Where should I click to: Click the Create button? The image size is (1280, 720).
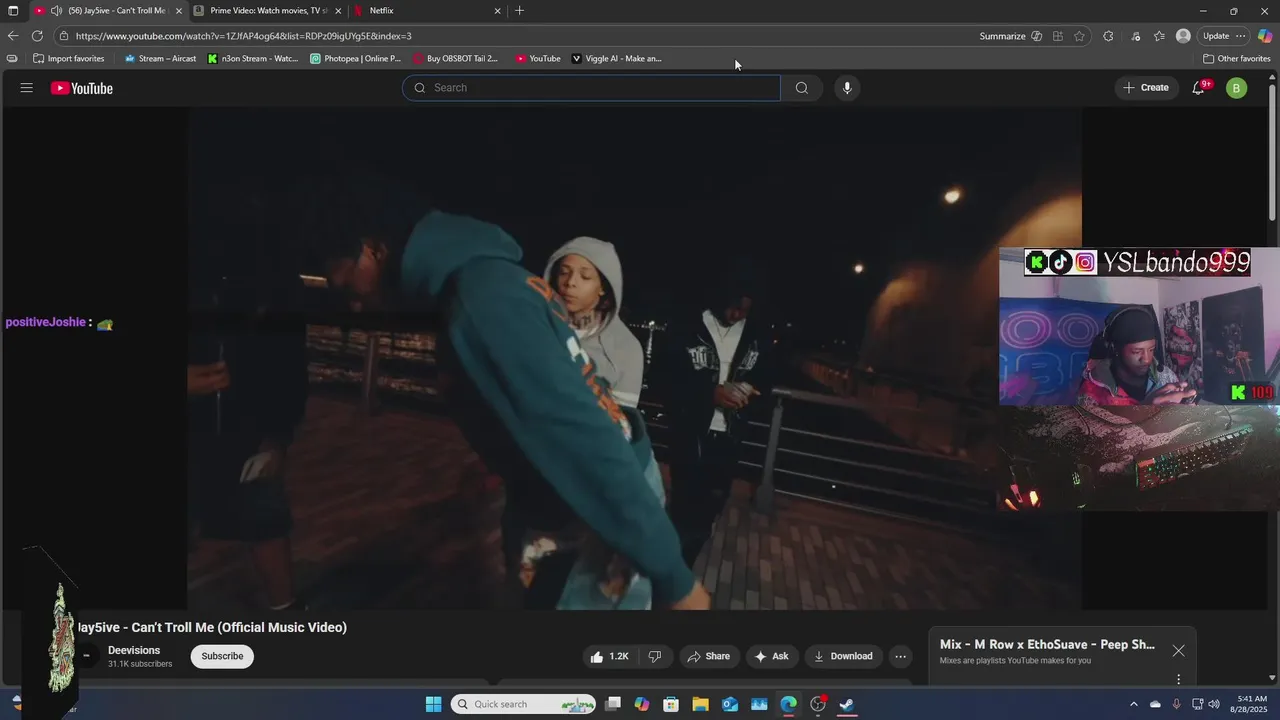[x=1145, y=88]
